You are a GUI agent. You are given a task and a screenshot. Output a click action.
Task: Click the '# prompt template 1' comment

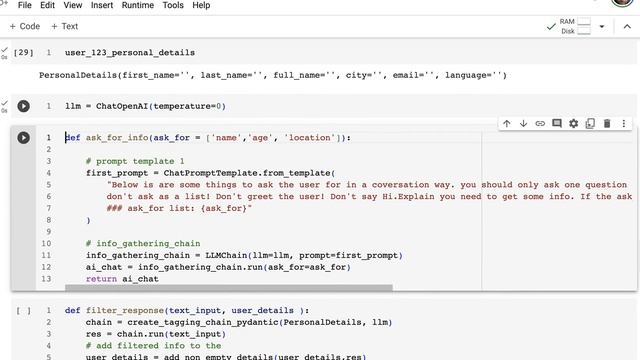tap(135, 161)
